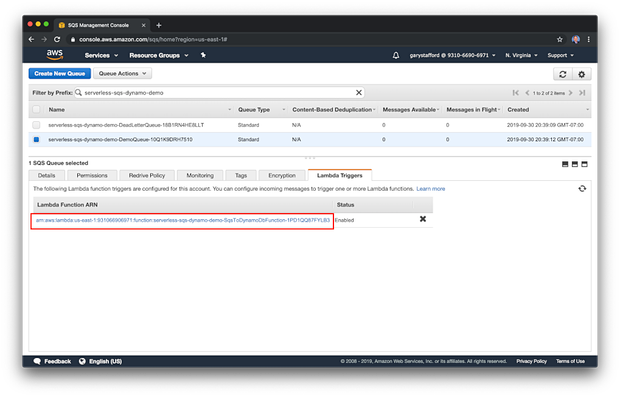The height and width of the screenshot is (397, 620).
Task: Sort by Queue Type column
Action: [261, 110]
